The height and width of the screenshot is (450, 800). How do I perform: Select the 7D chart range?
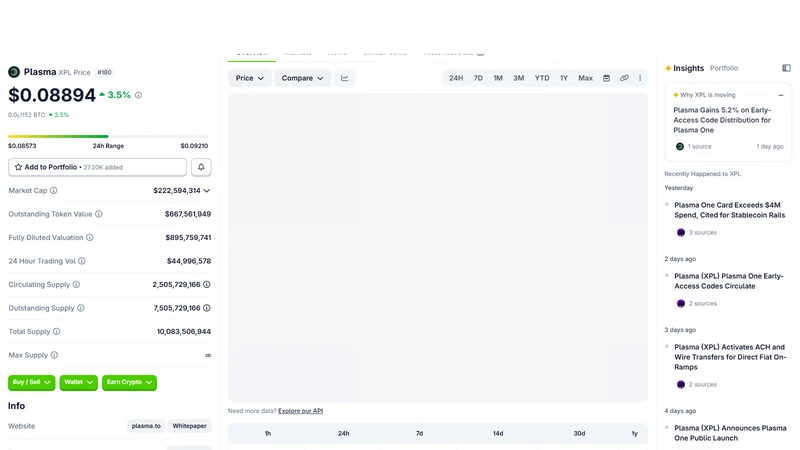[x=478, y=78]
